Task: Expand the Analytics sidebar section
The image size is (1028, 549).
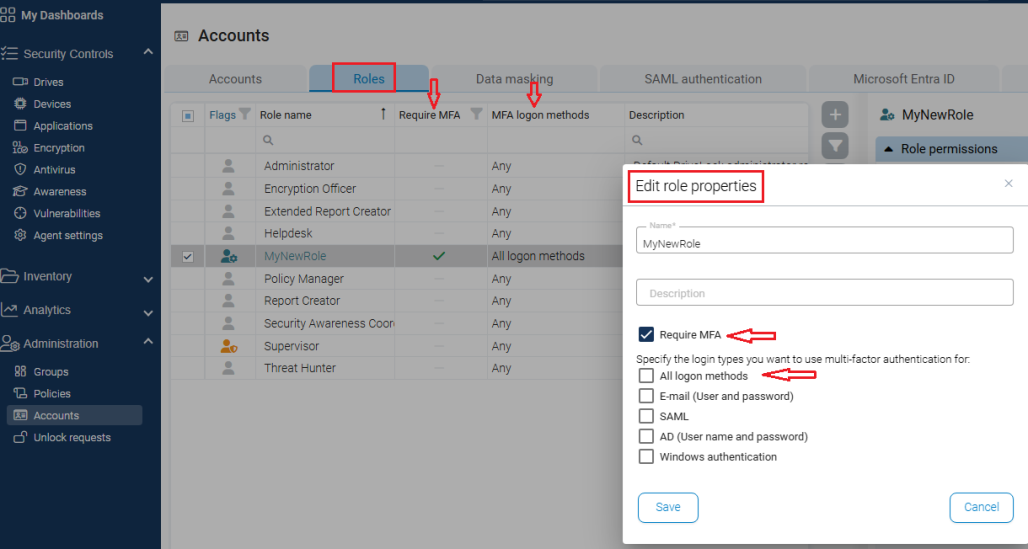Action: click(x=148, y=312)
